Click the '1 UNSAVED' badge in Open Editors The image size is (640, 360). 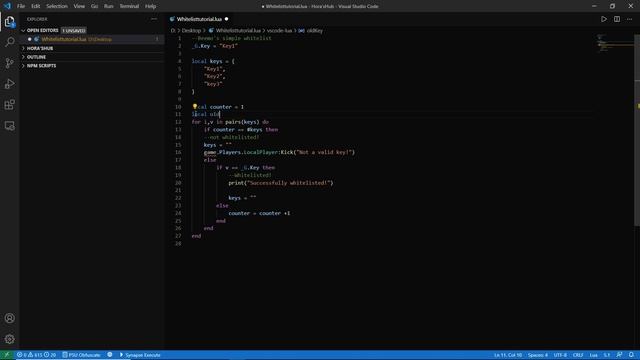coord(73,31)
